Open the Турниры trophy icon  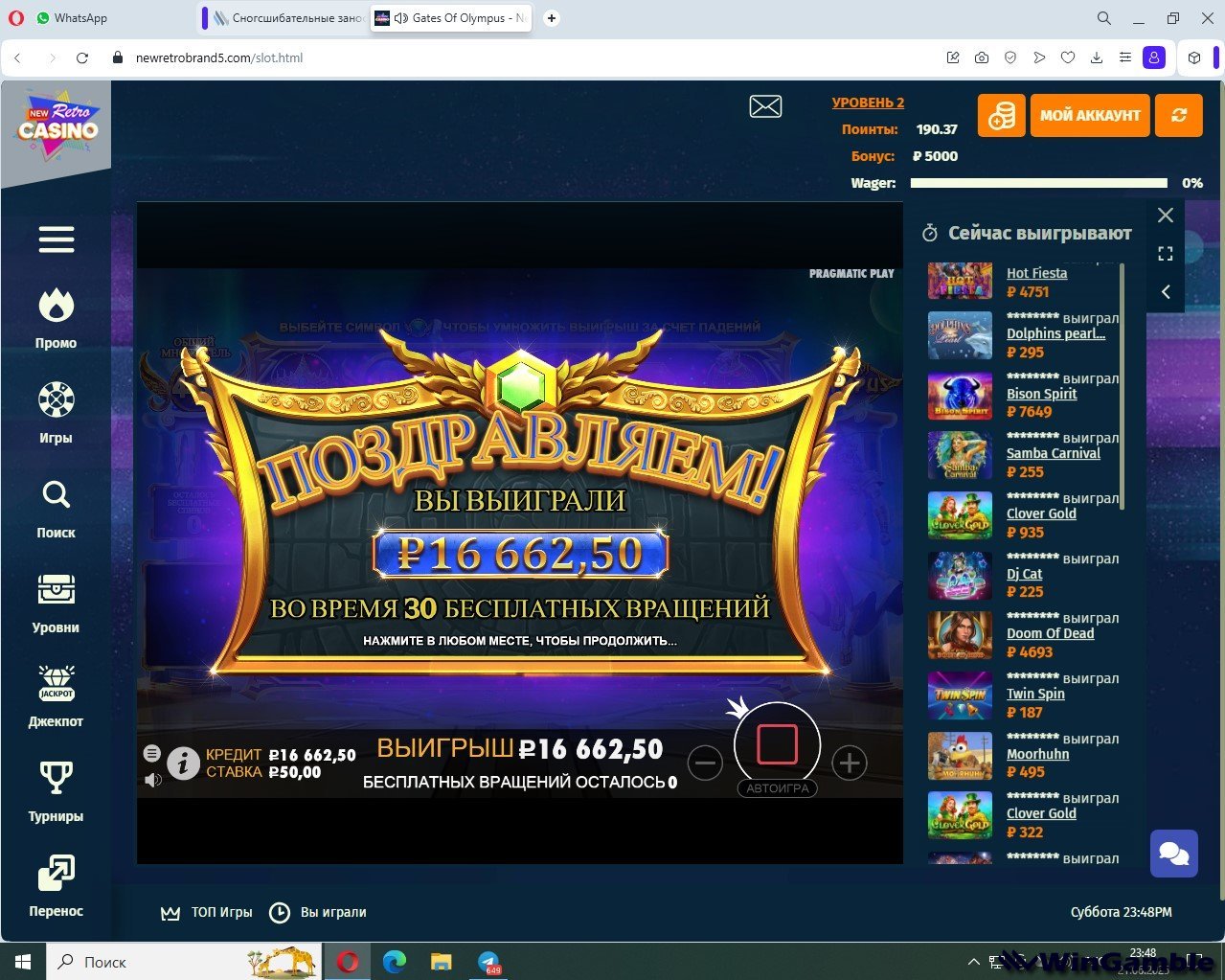pyautogui.click(x=56, y=778)
